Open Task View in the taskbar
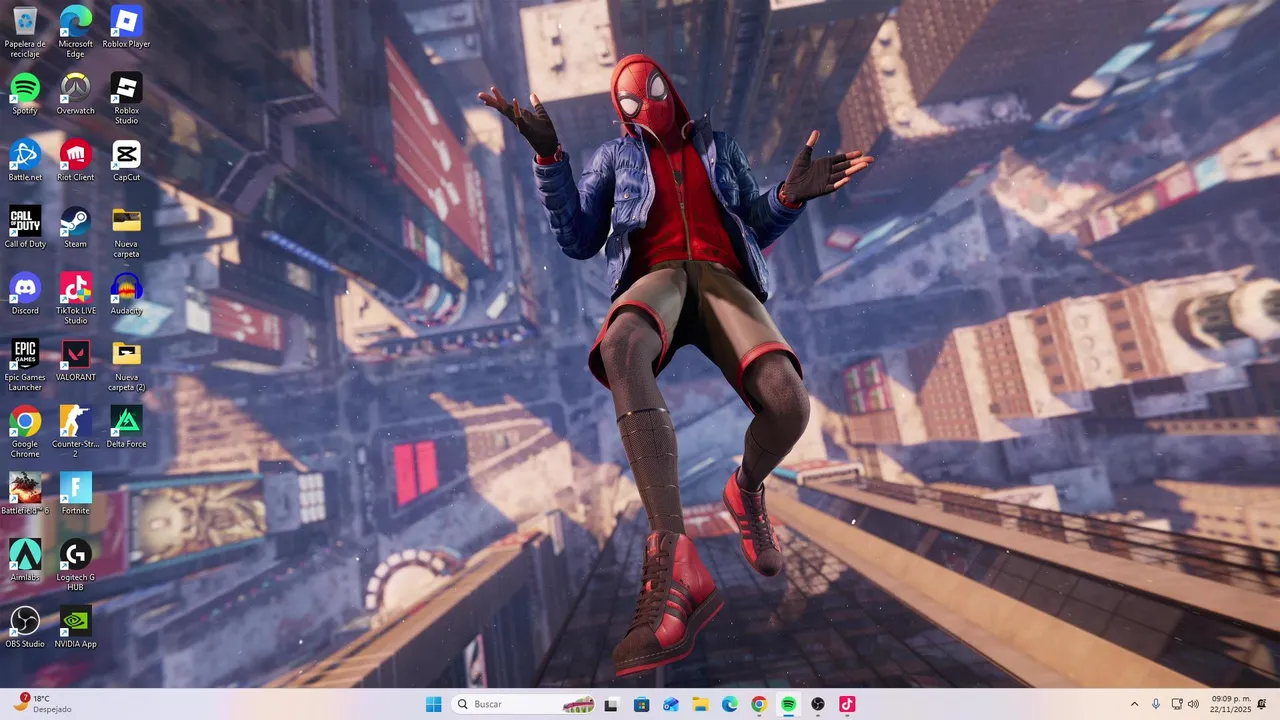 tap(611, 704)
